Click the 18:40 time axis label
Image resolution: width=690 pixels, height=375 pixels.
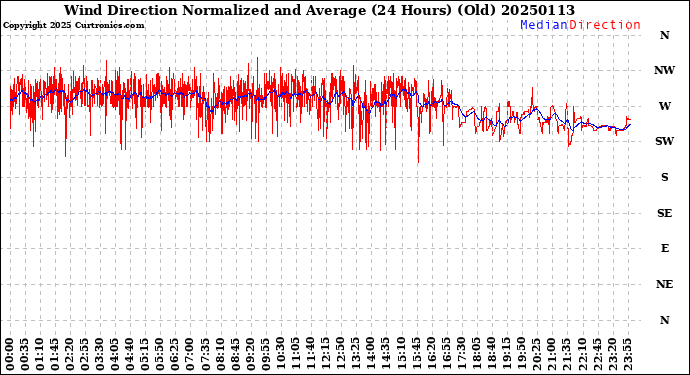tap(491, 354)
